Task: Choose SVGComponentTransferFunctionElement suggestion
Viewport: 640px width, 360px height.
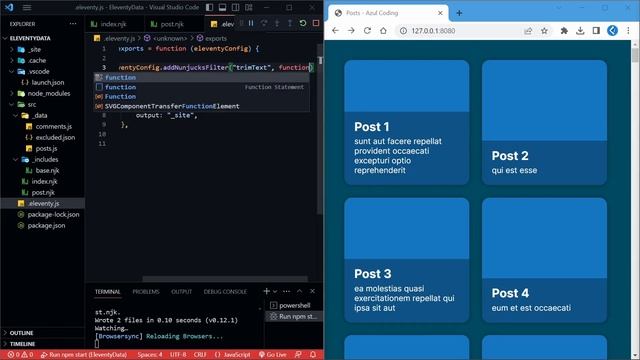Action: click(202, 106)
